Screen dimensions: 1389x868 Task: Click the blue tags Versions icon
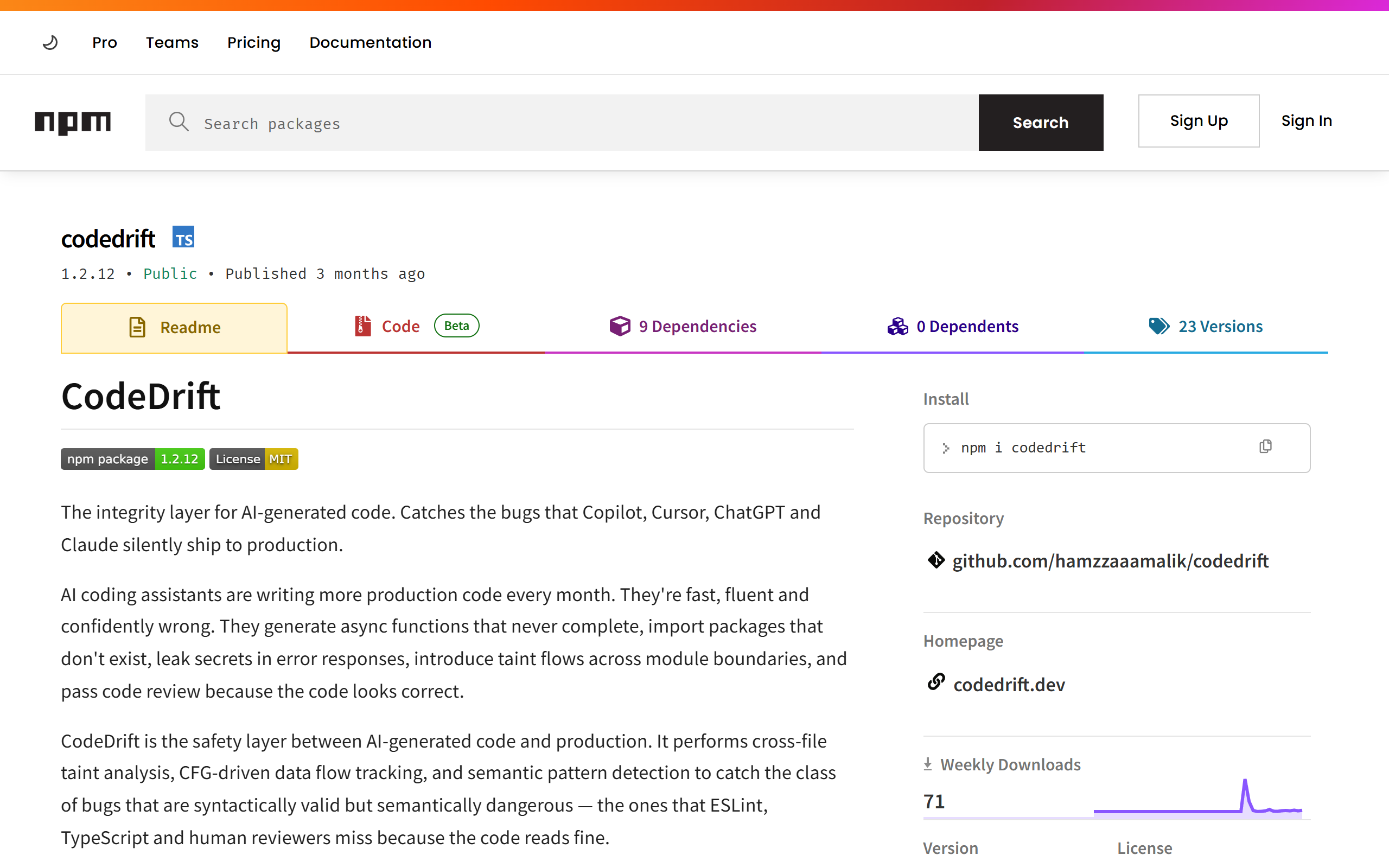[x=1159, y=326]
